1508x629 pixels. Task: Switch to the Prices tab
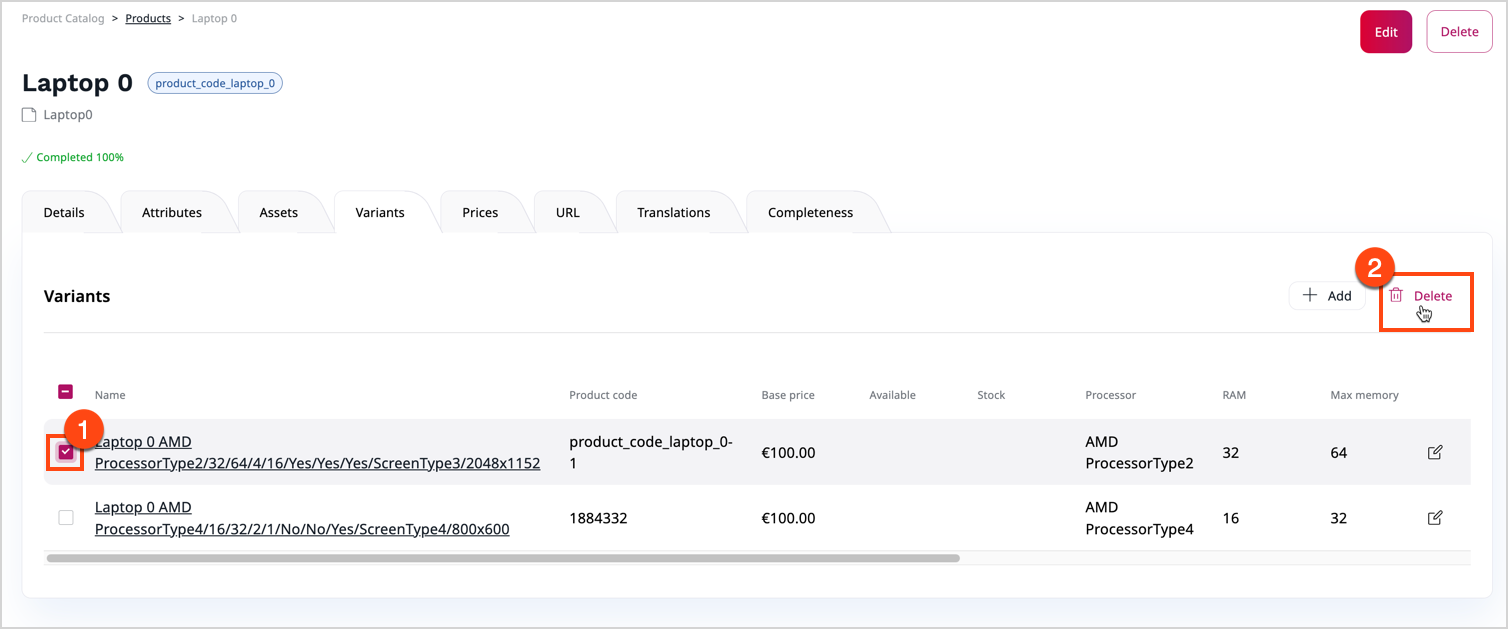coord(480,212)
